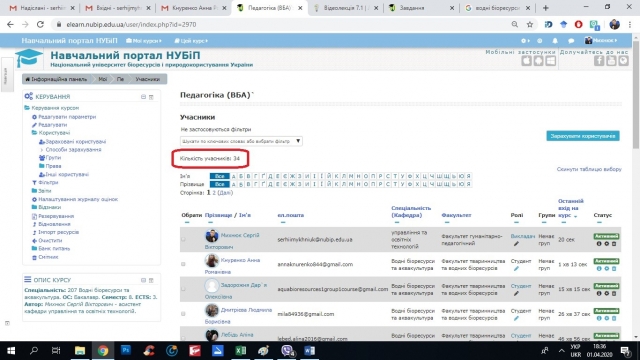The image size is (640, 360).
Task: Switch to the Завдання browser tab
Action: (x=421, y=8)
